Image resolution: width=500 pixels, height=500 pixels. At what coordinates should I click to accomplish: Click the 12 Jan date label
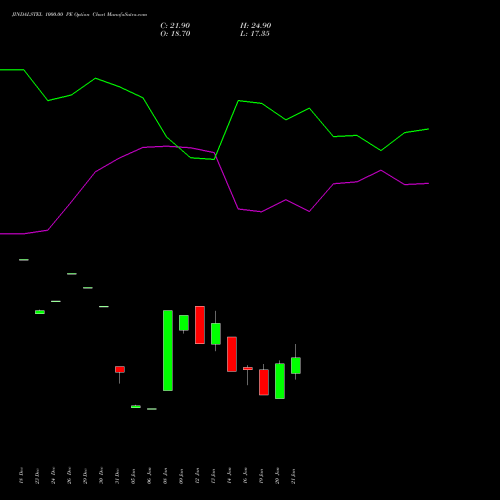coord(197,476)
